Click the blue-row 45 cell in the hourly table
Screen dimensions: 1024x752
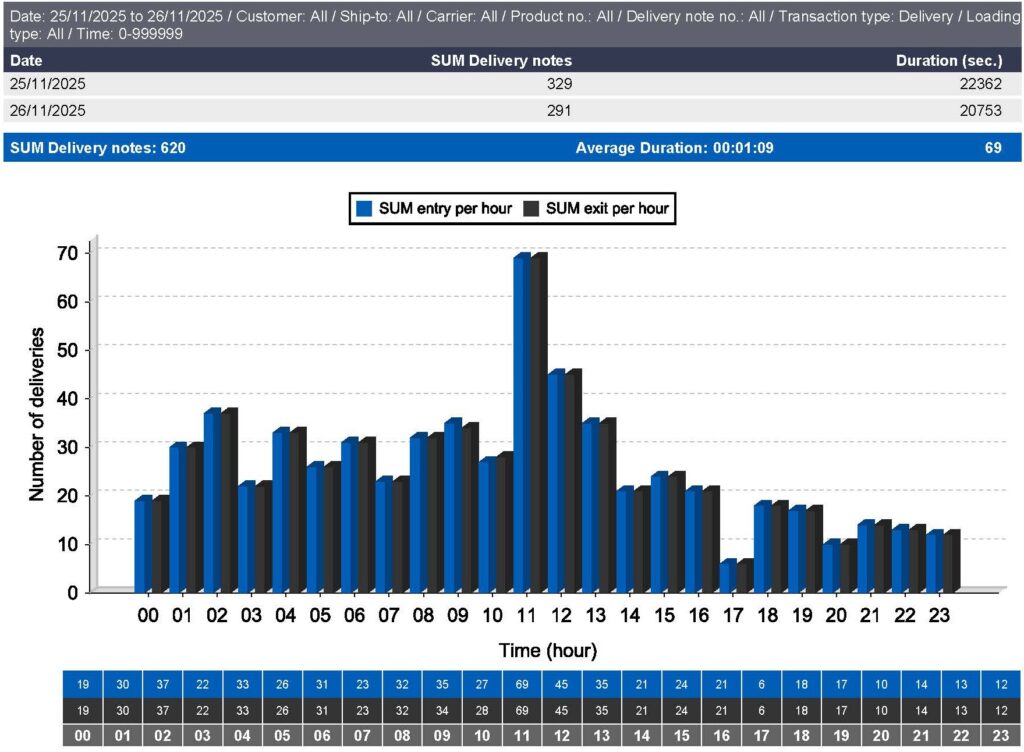pyautogui.click(x=562, y=684)
